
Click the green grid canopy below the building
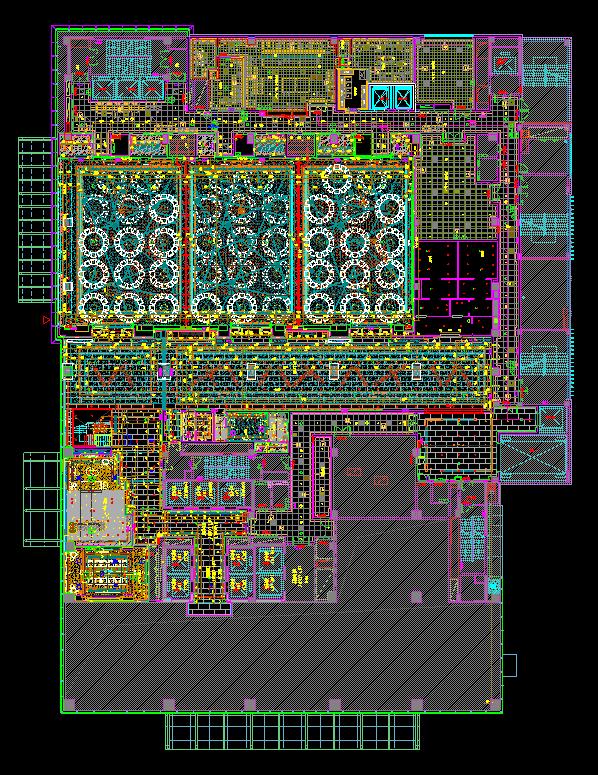click(292, 731)
